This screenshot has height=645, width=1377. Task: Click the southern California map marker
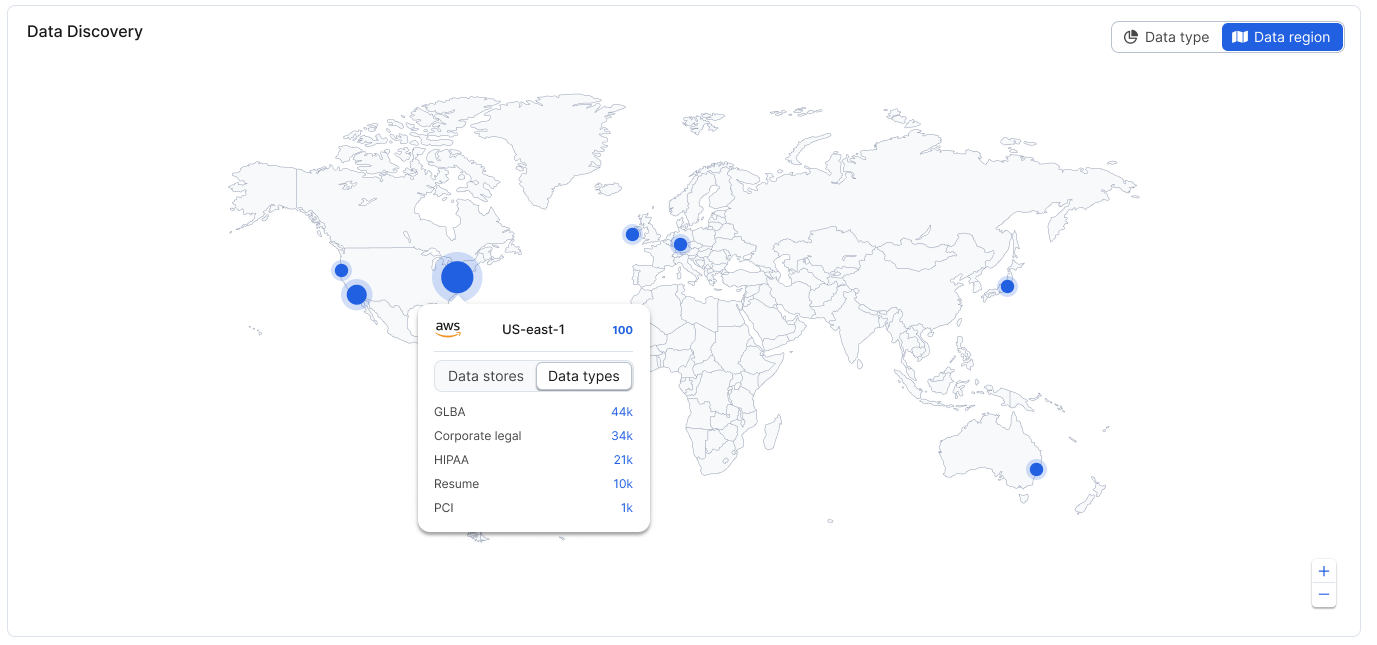(x=356, y=294)
